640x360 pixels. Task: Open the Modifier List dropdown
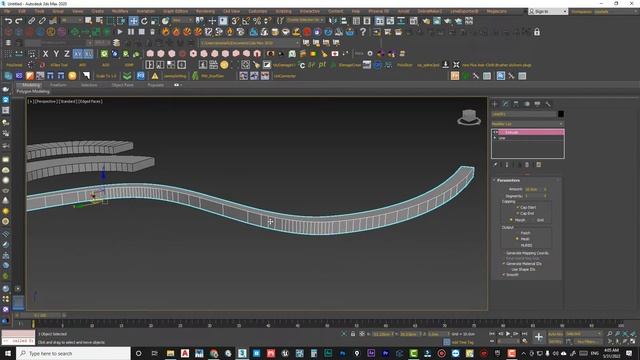[527, 124]
